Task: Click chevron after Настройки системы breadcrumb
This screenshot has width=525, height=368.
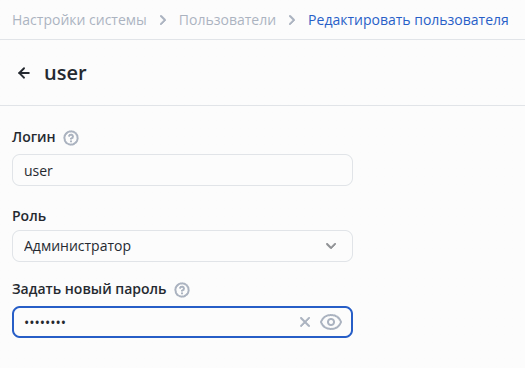Action: coord(163,20)
